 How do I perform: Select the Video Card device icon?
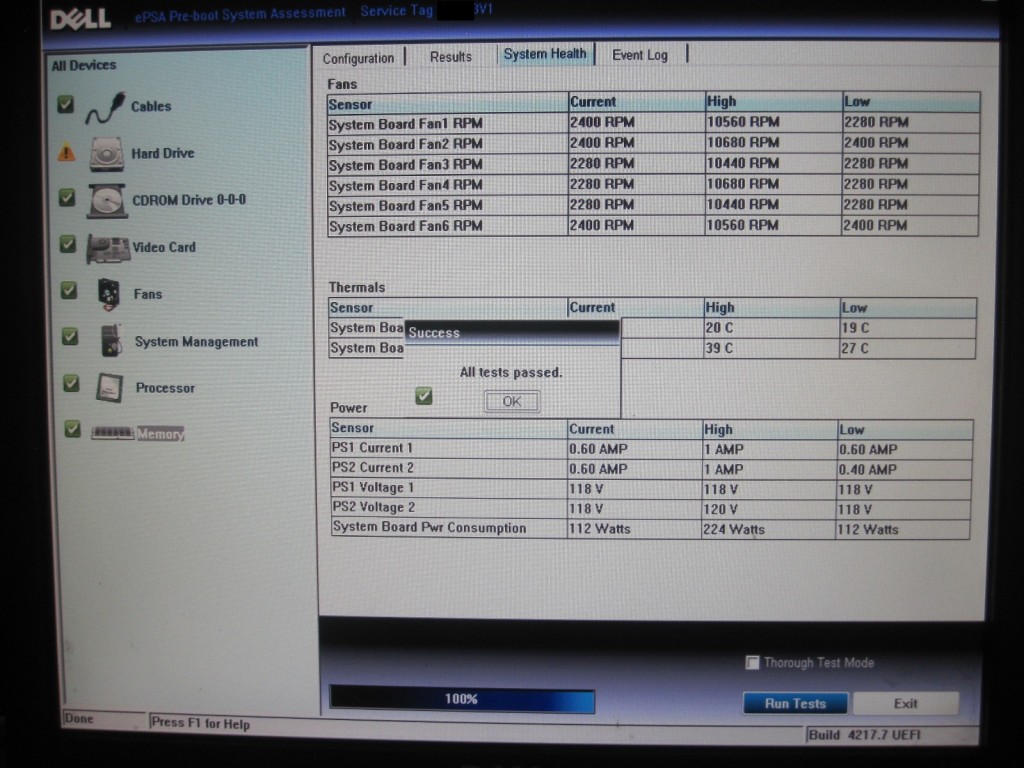click(x=108, y=249)
